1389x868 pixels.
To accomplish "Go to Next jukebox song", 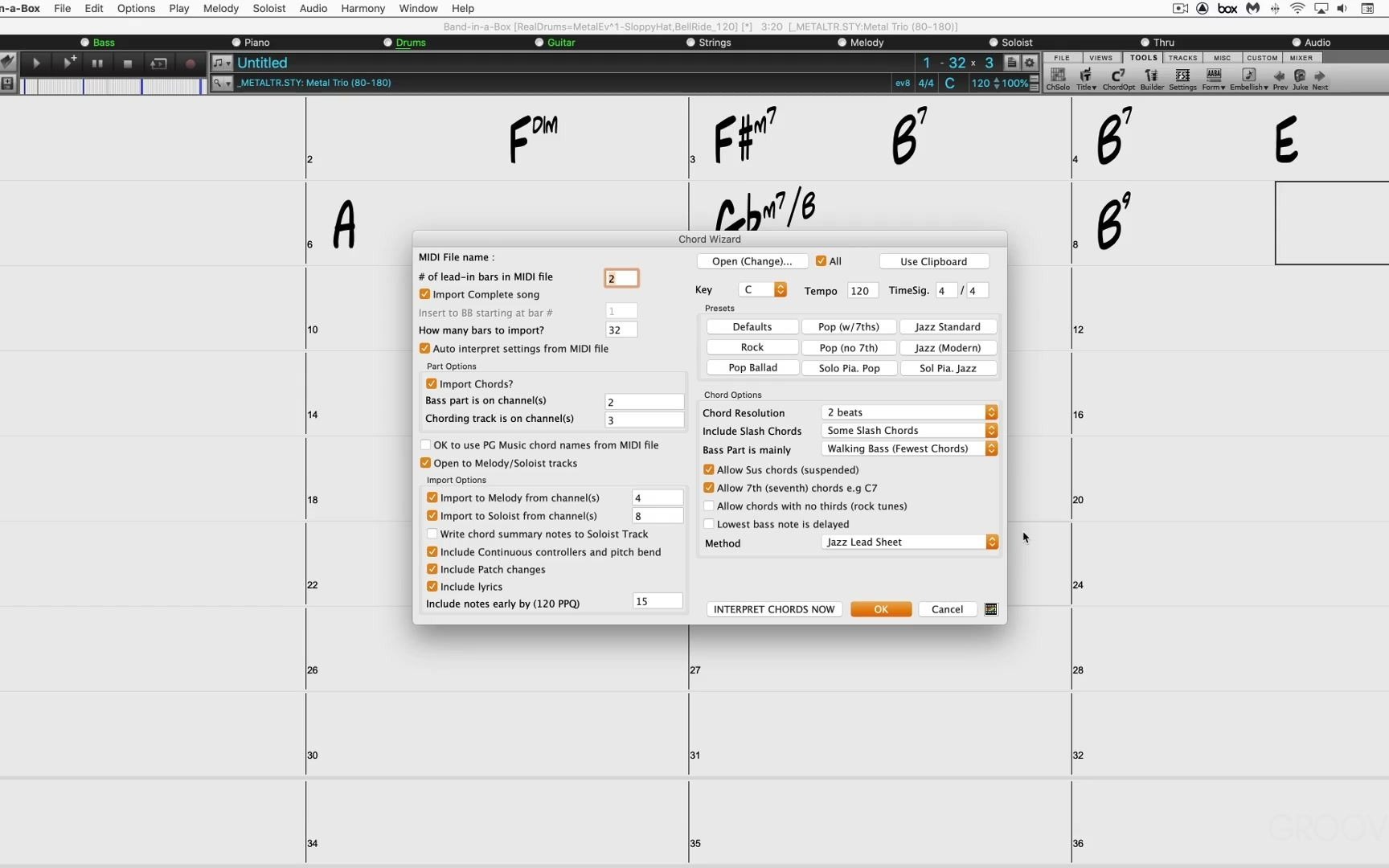I will point(1320,80).
